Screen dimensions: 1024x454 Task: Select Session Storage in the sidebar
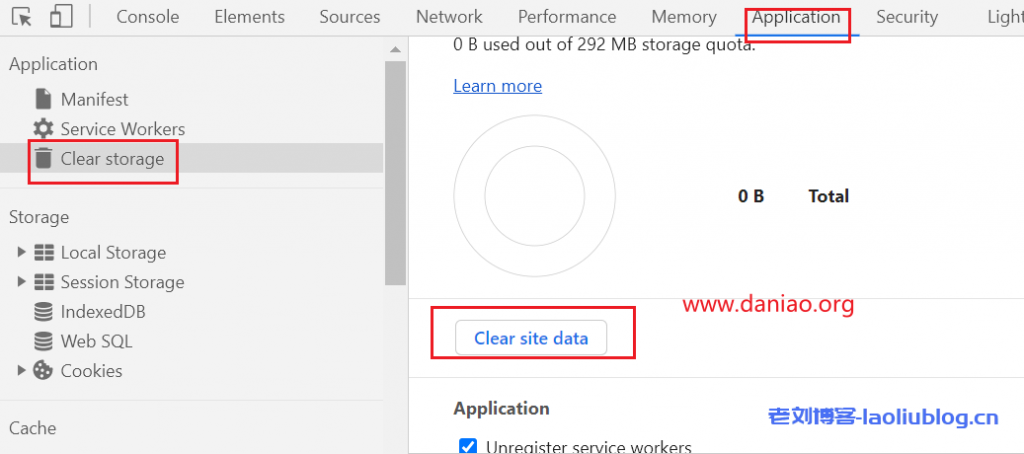[122, 282]
